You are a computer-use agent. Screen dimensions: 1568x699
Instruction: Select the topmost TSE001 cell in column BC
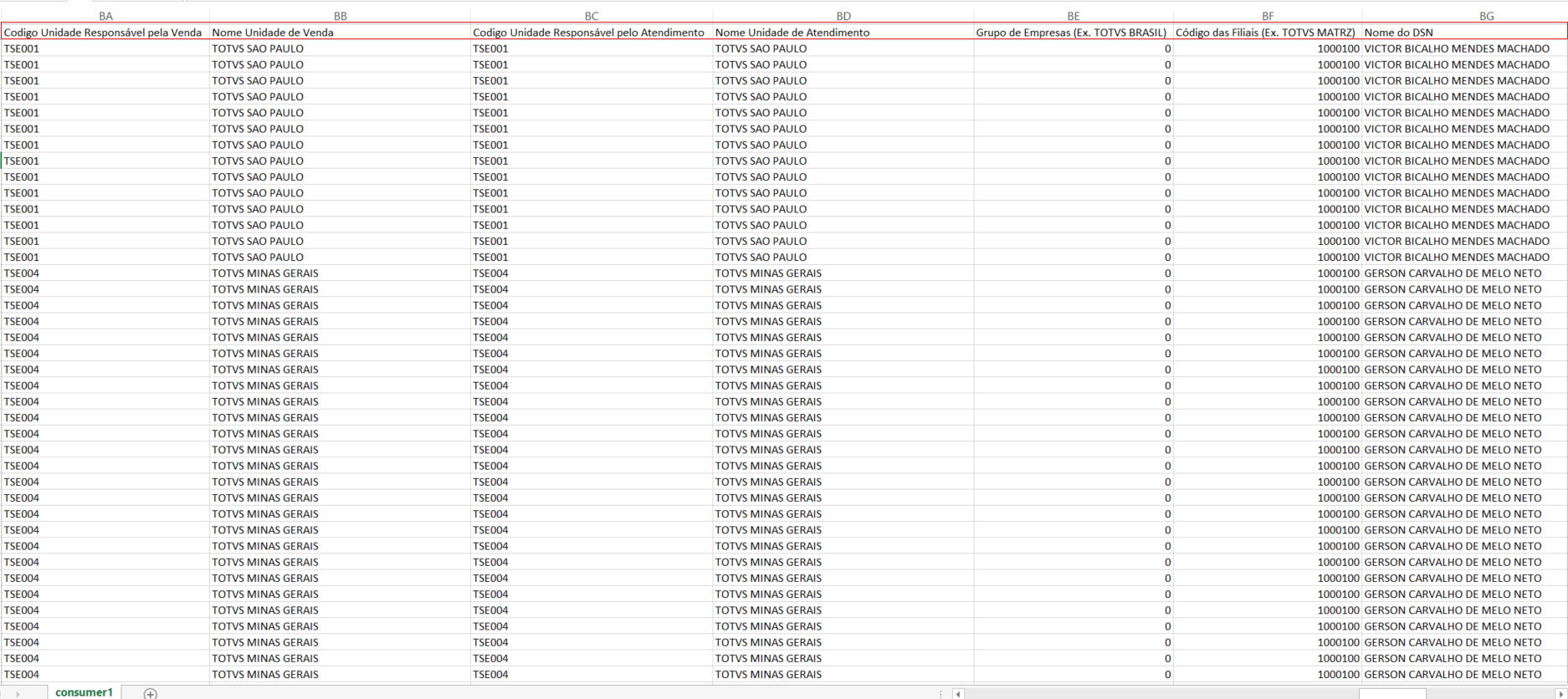(x=592, y=48)
